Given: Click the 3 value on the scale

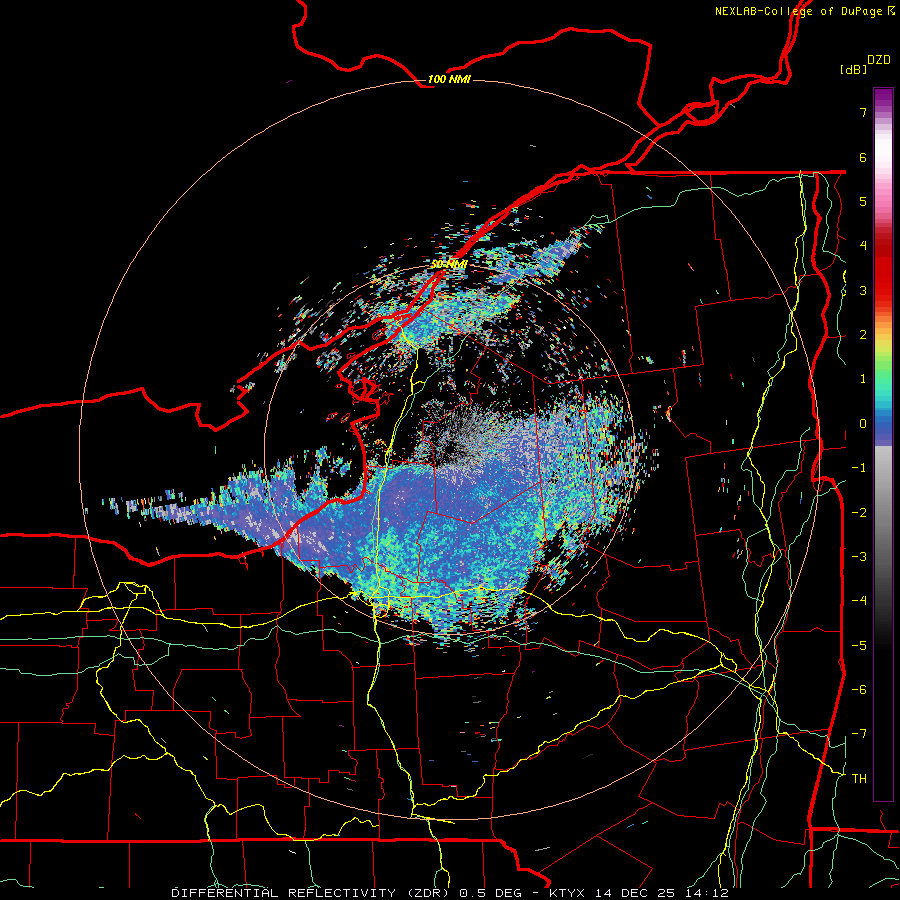Looking at the screenshot, I should pos(863,290).
